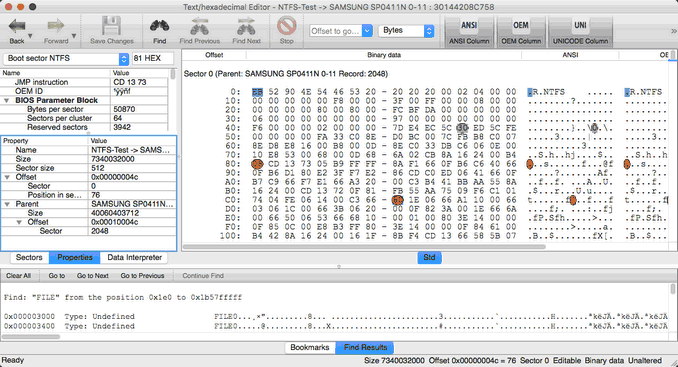Collapse the BIOS Parameter Block tree node
This screenshot has height=367, width=678.
pos(6,100)
